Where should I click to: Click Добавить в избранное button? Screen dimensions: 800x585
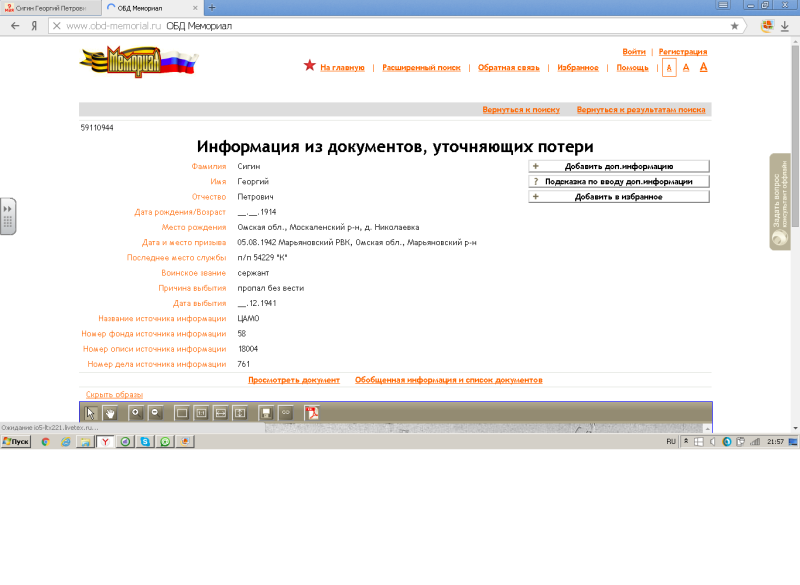[x=619, y=197]
